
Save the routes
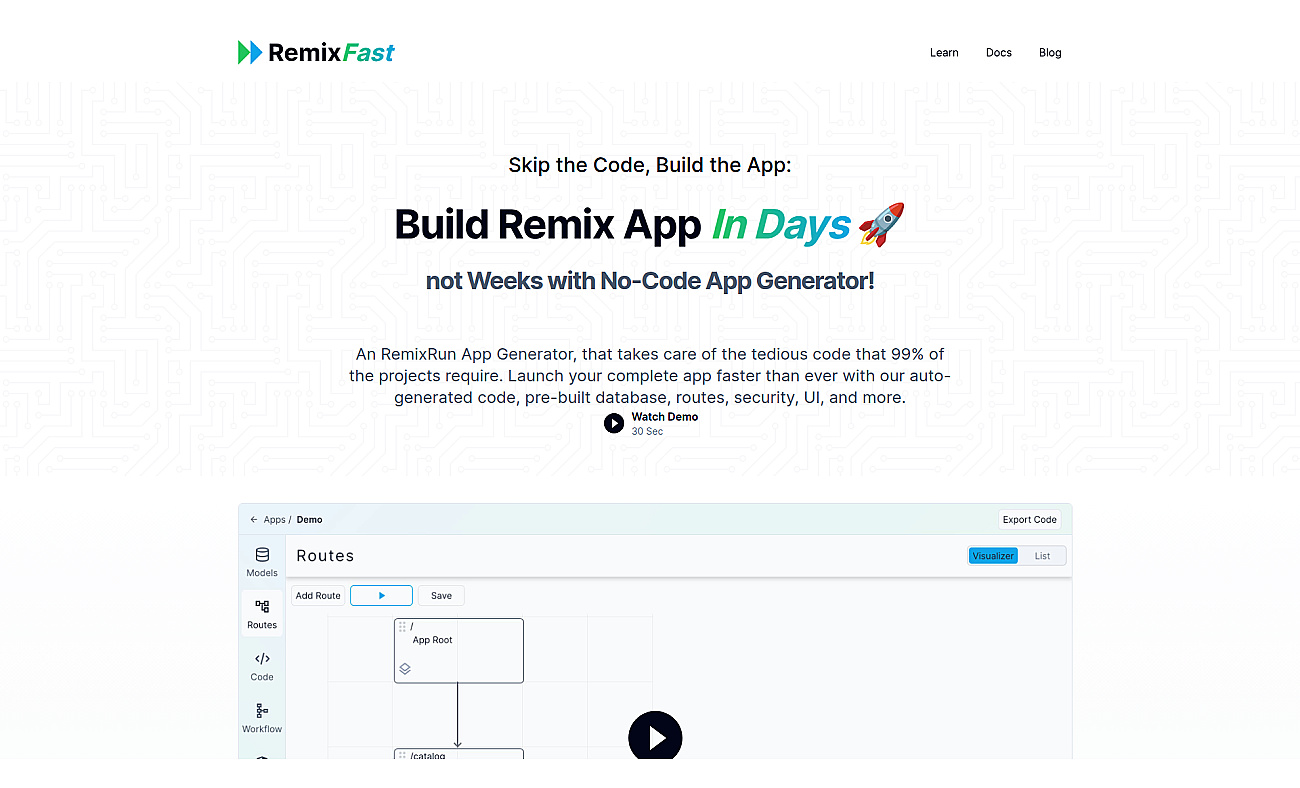coord(441,596)
